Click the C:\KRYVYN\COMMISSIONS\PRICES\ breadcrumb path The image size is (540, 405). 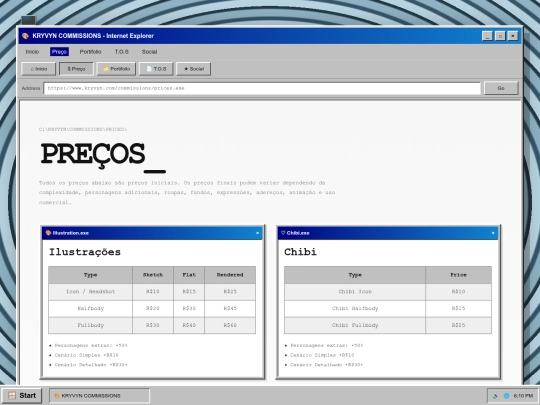coord(83,129)
